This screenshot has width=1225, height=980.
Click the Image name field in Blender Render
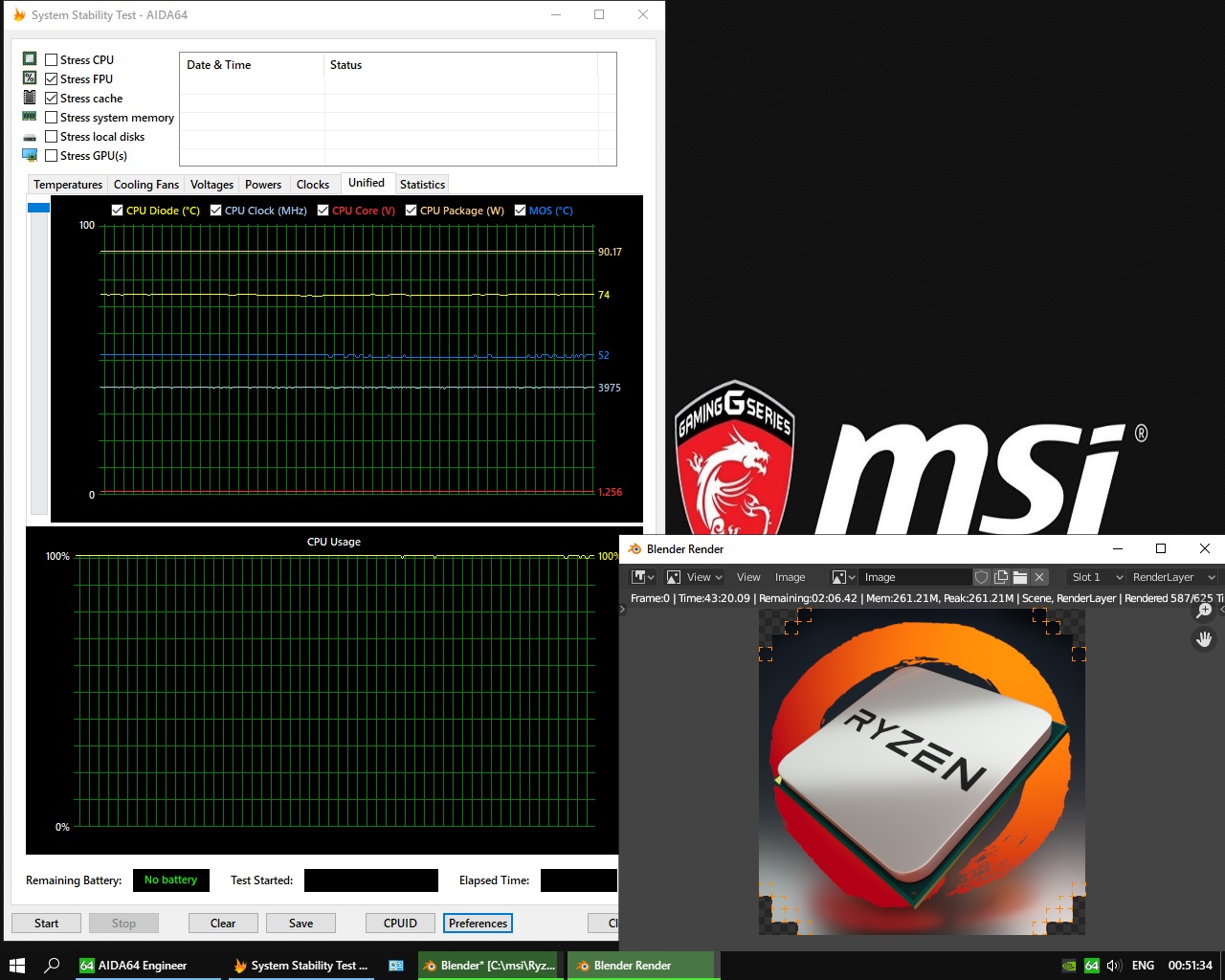coord(916,577)
